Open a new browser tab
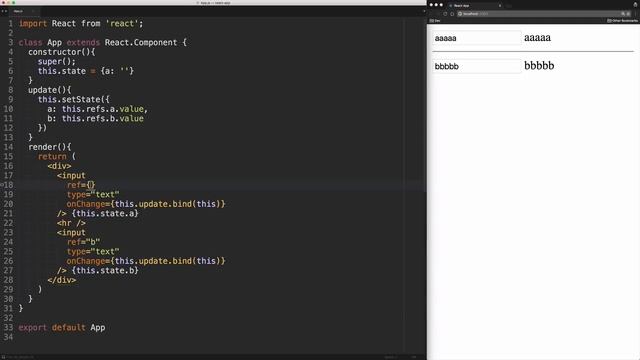Image resolution: width=640 pixels, height=360 pixels. [x=509, y=6]
